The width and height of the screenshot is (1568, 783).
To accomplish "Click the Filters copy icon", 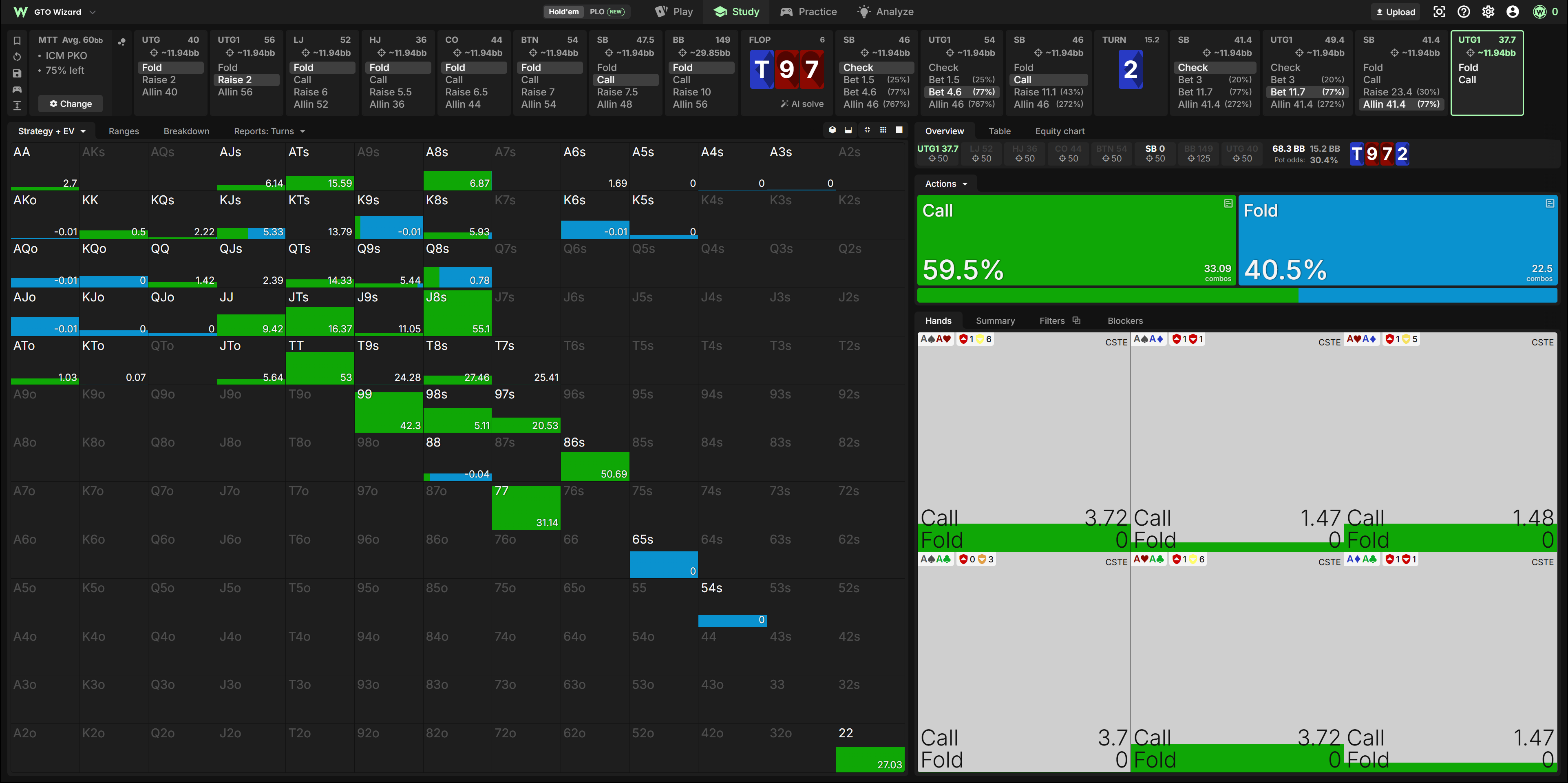I will click(1076, 320).
